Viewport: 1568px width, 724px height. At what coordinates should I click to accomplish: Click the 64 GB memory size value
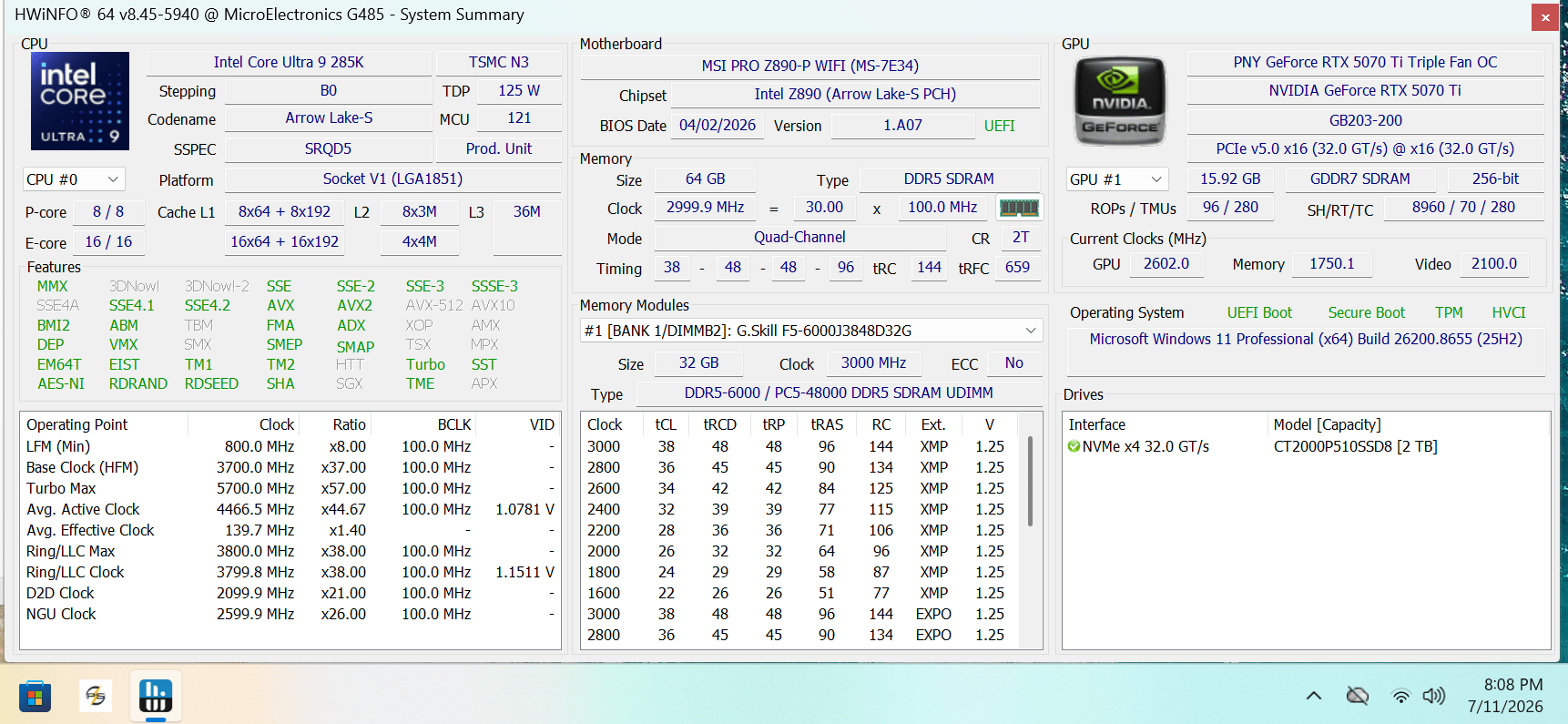click(x=706, y=178)
